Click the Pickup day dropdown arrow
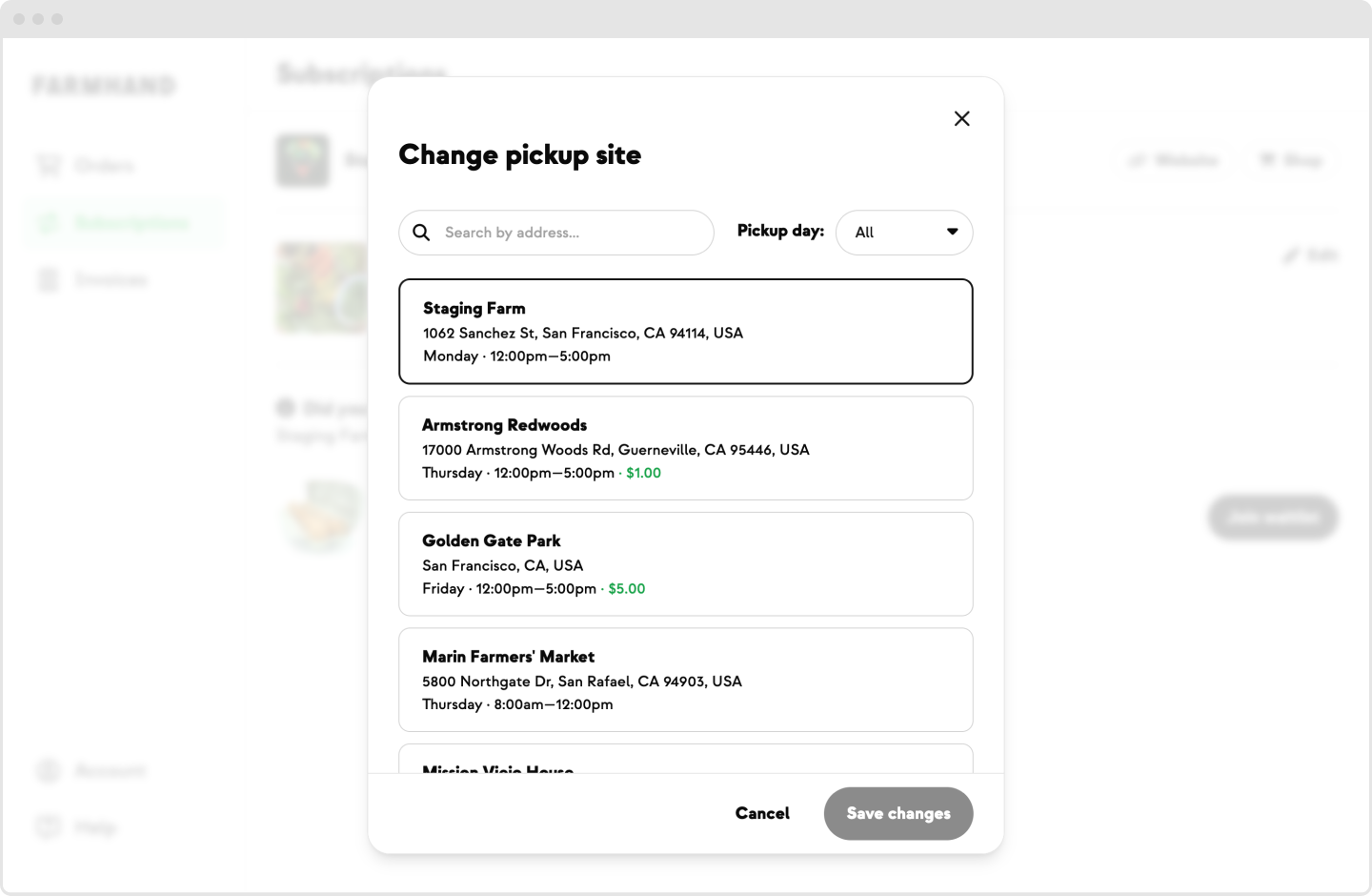This screenshot has width=1372, height=896. (952, 232)
